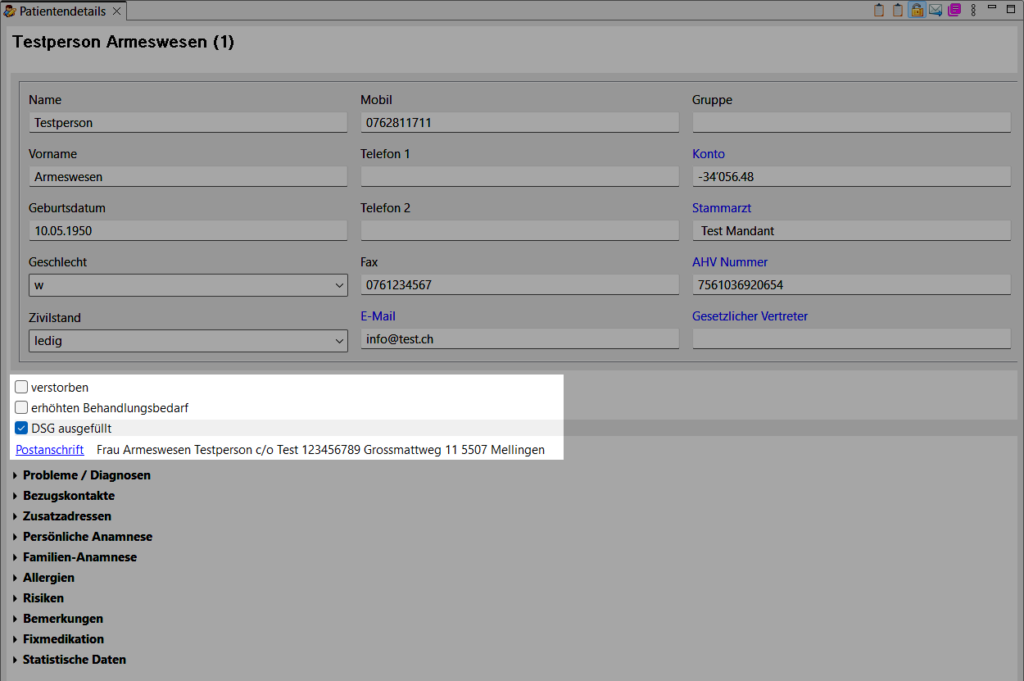
Task: Open the Geschlecht dropdown
Action: coord(188,286)
